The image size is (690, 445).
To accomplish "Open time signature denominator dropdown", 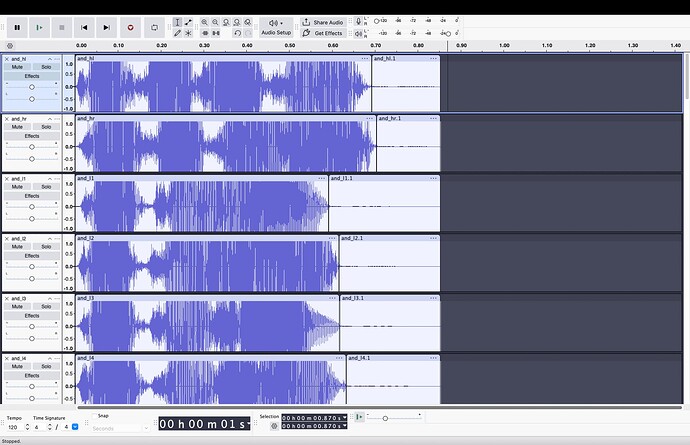I will 75,427.
